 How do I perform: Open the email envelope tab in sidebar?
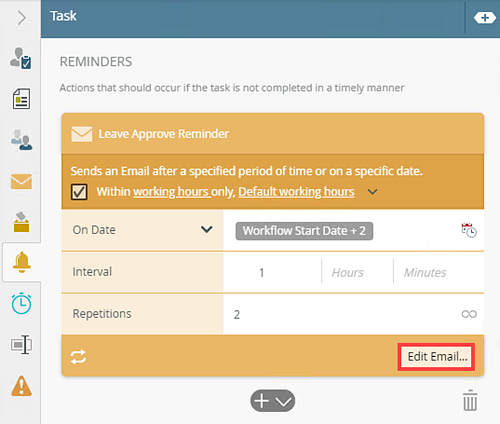coord(21,182)
